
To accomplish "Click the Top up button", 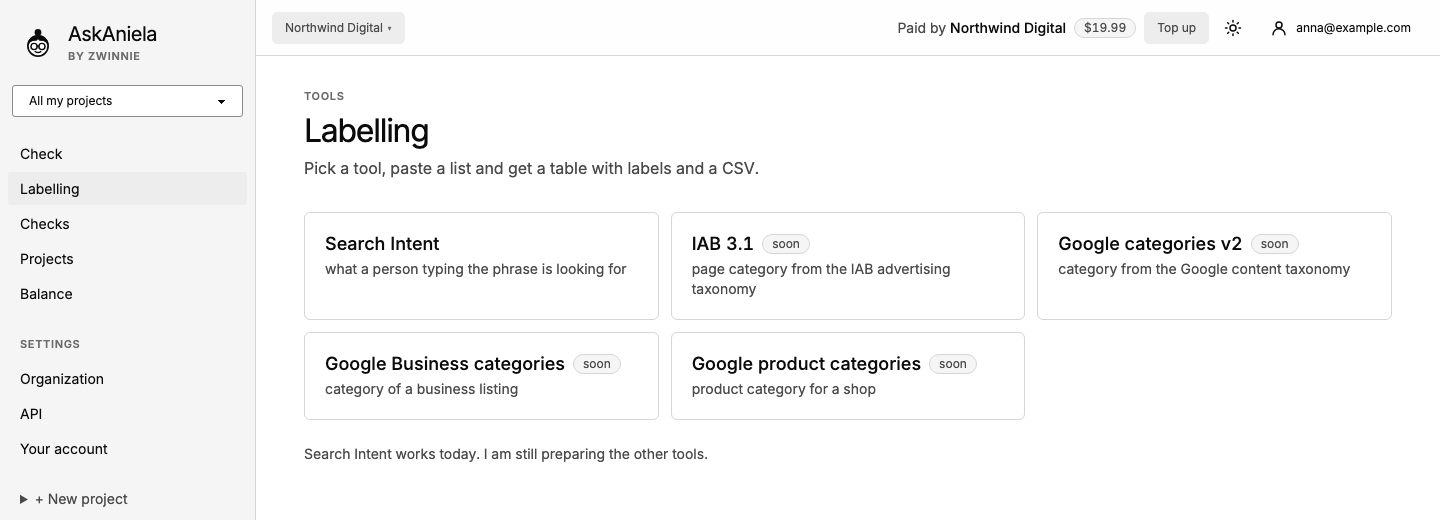I will tap(1176, 28).
